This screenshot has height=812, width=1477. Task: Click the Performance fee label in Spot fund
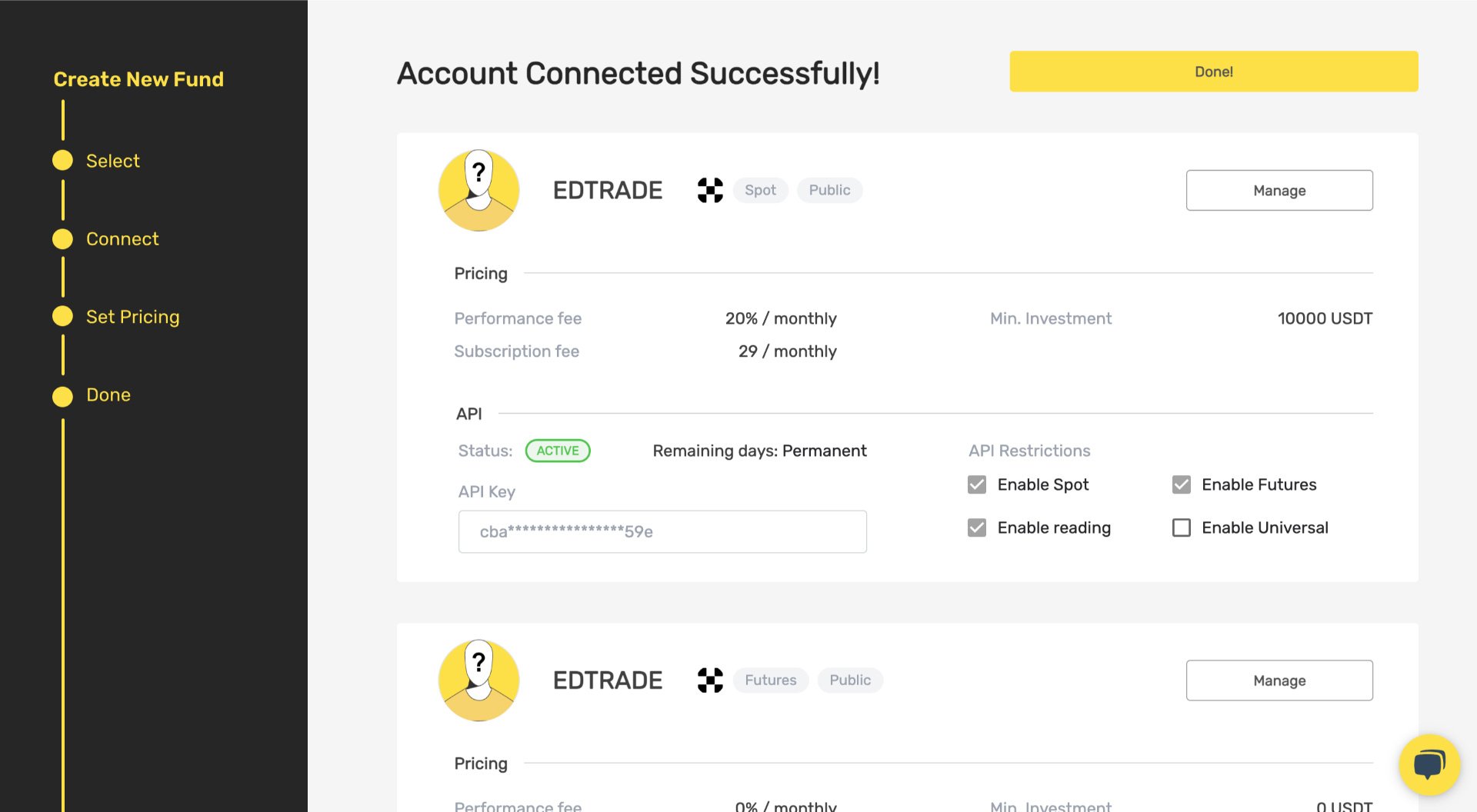(x=518, y=318)
